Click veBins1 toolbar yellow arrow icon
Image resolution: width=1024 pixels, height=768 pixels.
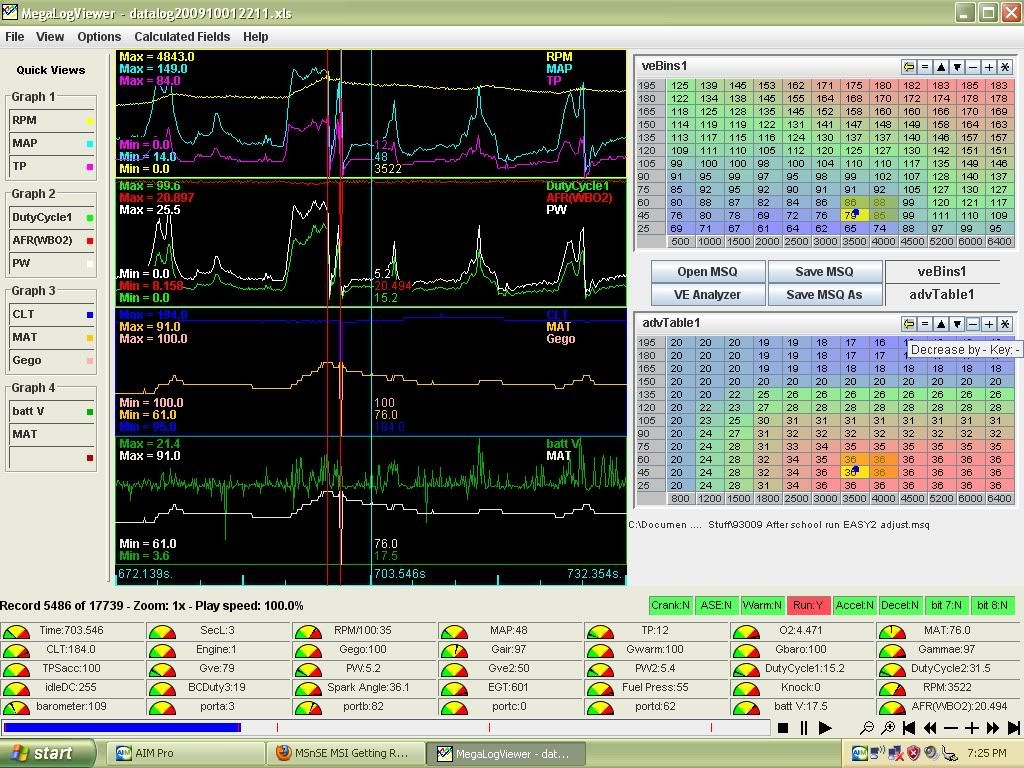coord(909,67)
